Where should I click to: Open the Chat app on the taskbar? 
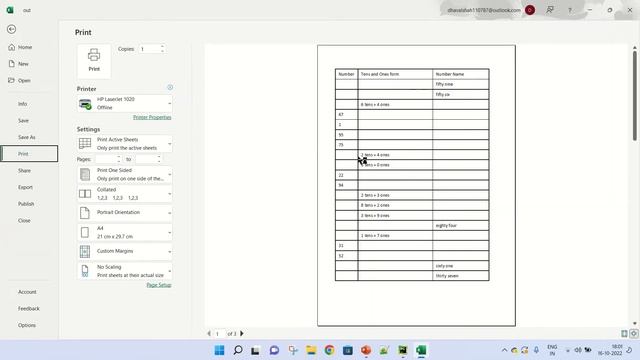pos(274,350)
